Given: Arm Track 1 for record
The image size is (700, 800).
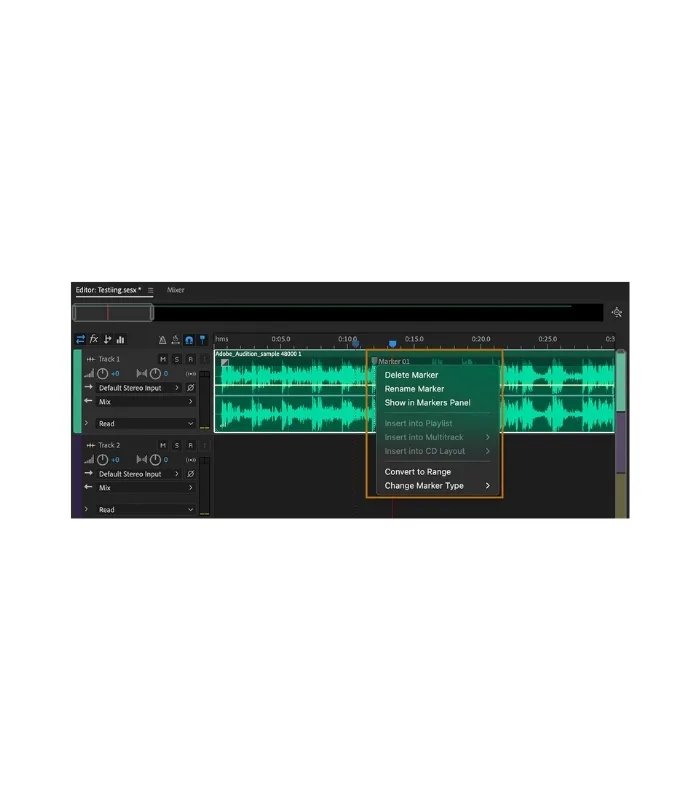Looking at the screenshot, I should click(x=190, y=359).
